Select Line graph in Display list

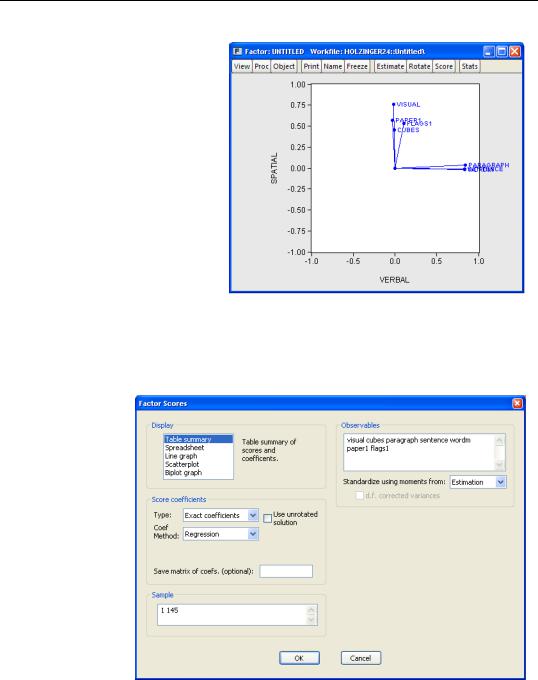pyautogui.click(x=198, y=456)
